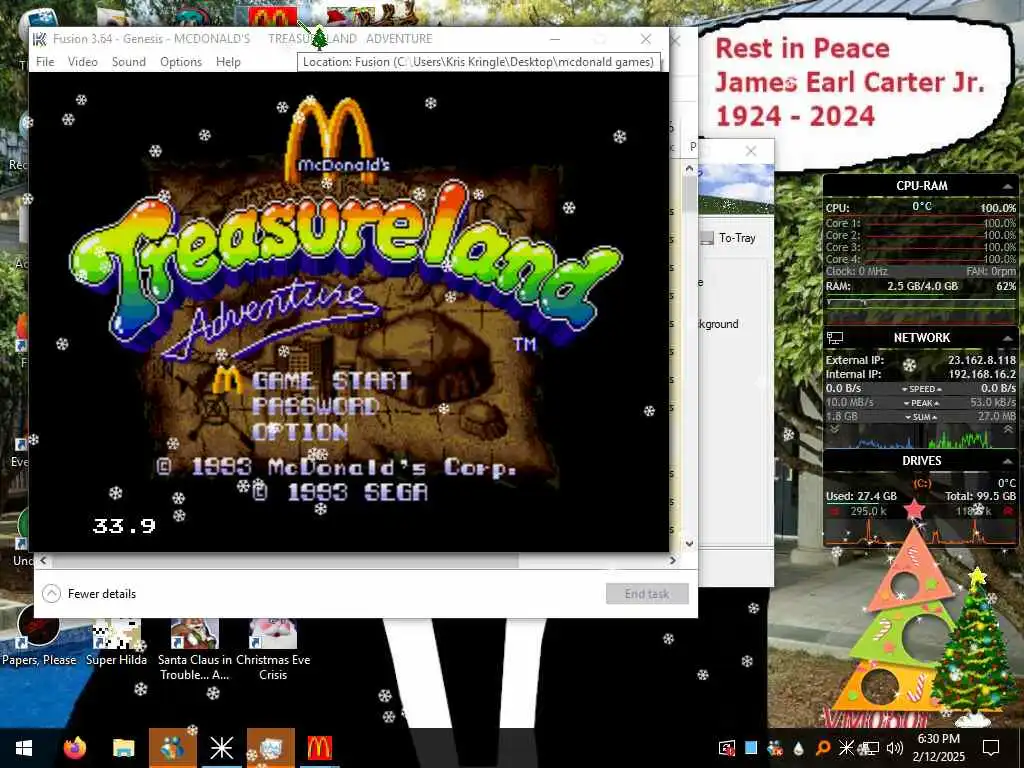Open the Video menu in Fusion
This screenshot has height=768, width=1024.
(x=82, y=61)
